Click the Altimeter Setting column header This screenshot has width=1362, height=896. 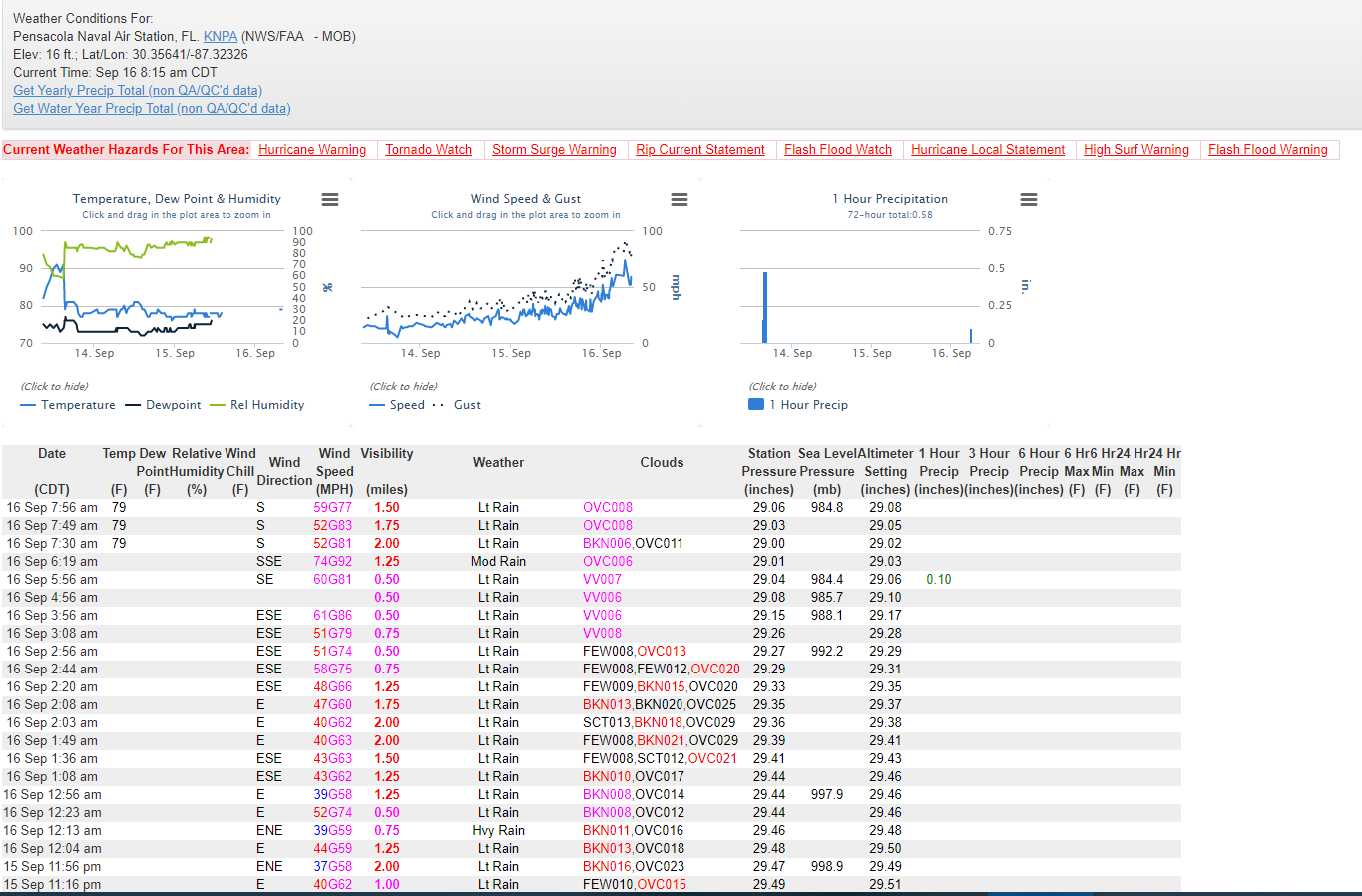pos(886,471)
